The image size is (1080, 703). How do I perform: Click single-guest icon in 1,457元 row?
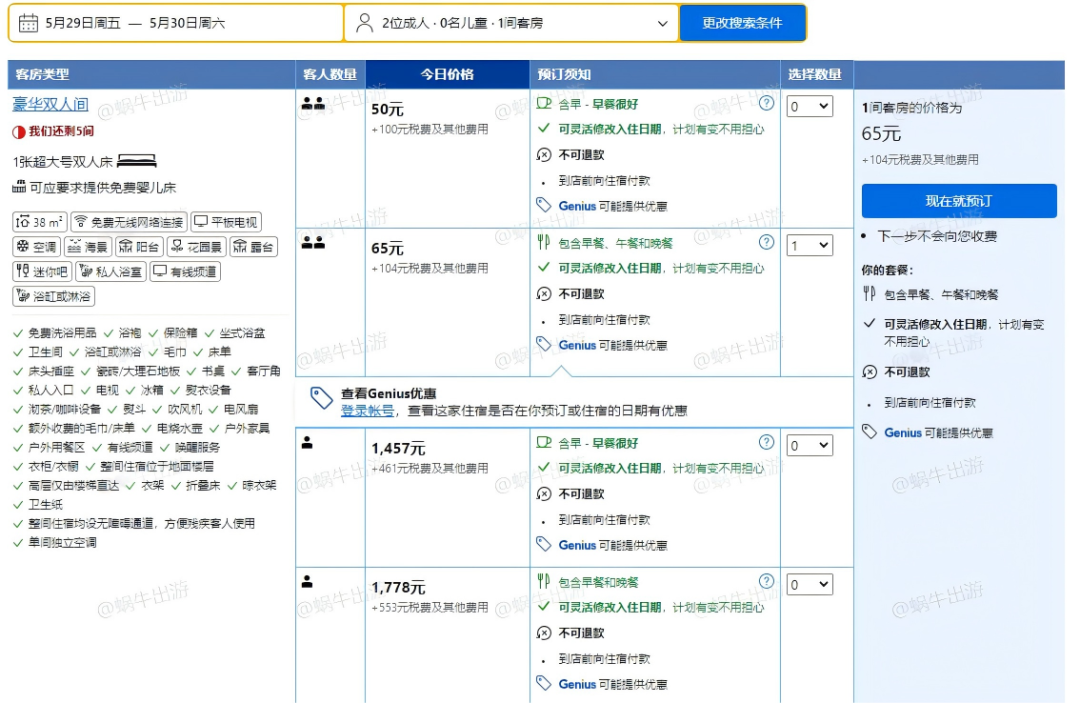pos(307,443)
